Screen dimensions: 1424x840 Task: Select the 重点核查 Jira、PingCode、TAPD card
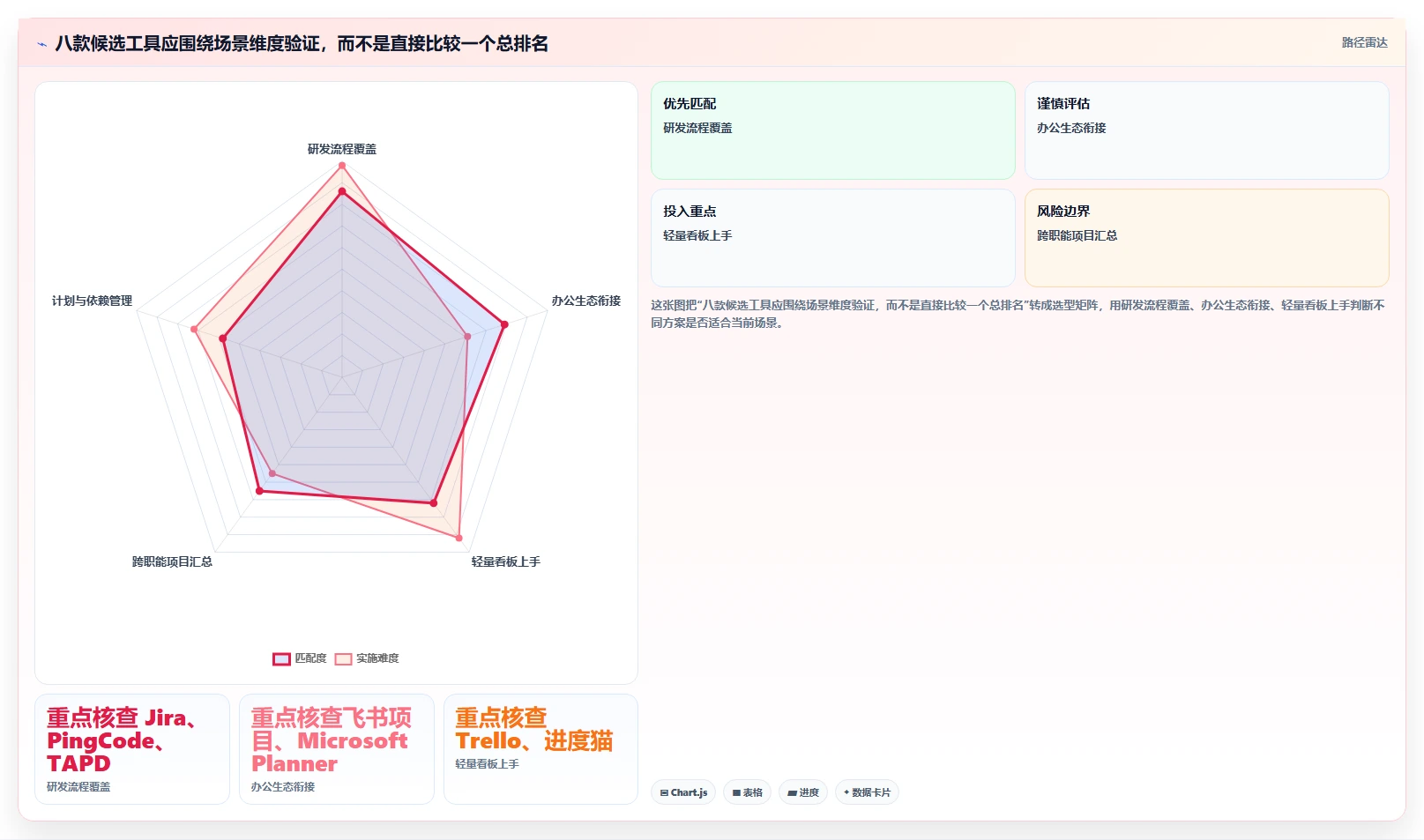[x=132, y=749]
